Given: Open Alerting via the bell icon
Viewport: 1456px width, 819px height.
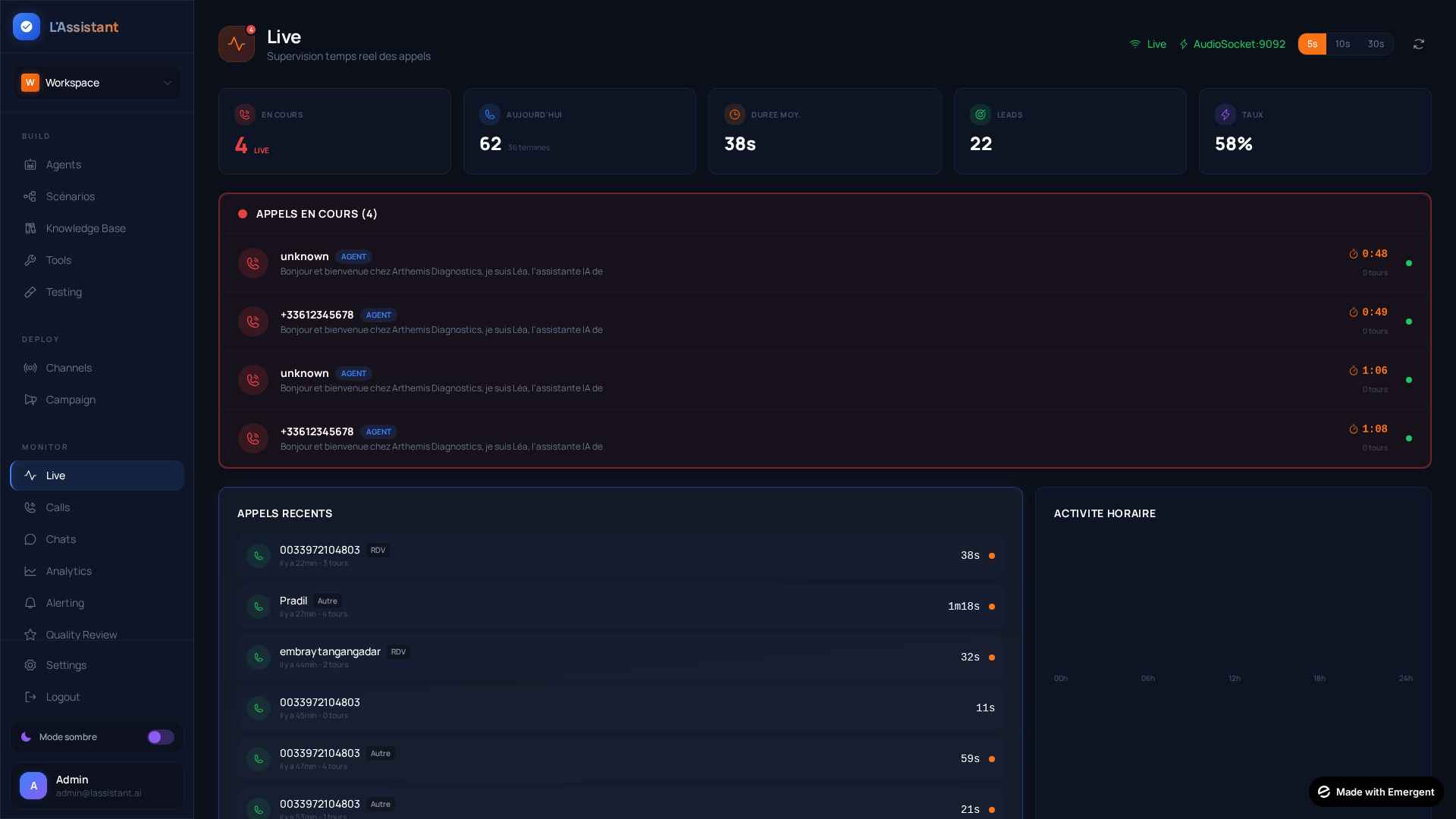Looking at the screenshot, I should tap(30, 603).
